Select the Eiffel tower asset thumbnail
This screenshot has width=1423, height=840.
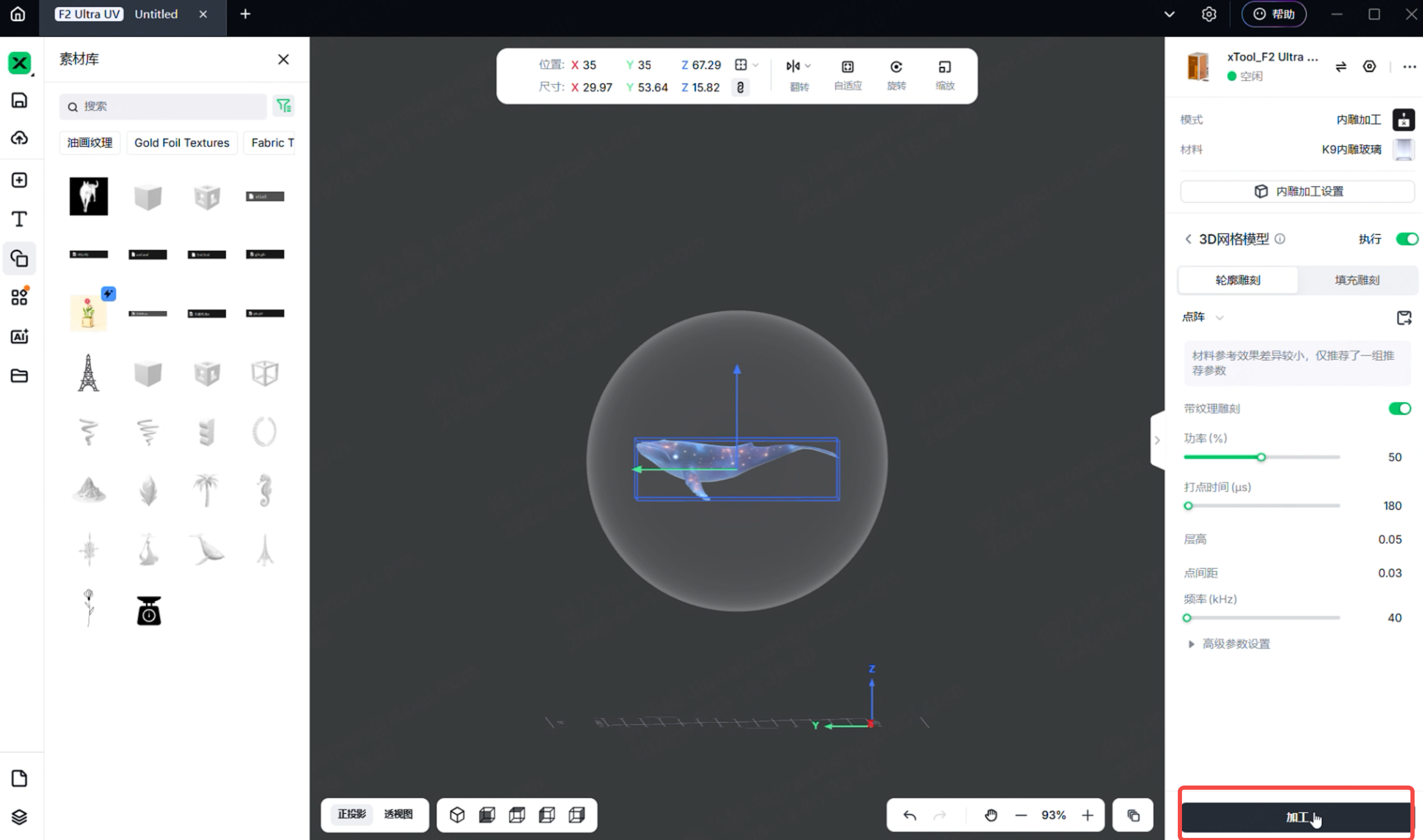(x=89, y=373)
